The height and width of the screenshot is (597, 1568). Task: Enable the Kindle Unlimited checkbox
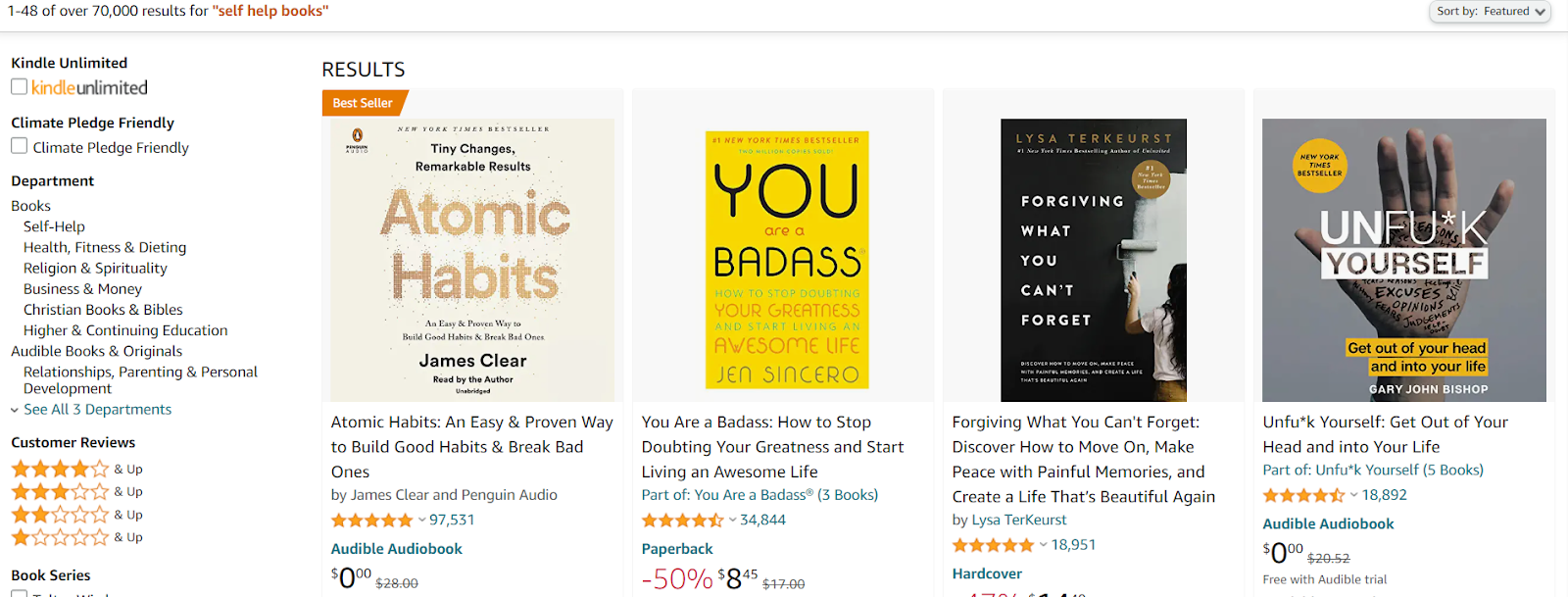pos(19,86)
